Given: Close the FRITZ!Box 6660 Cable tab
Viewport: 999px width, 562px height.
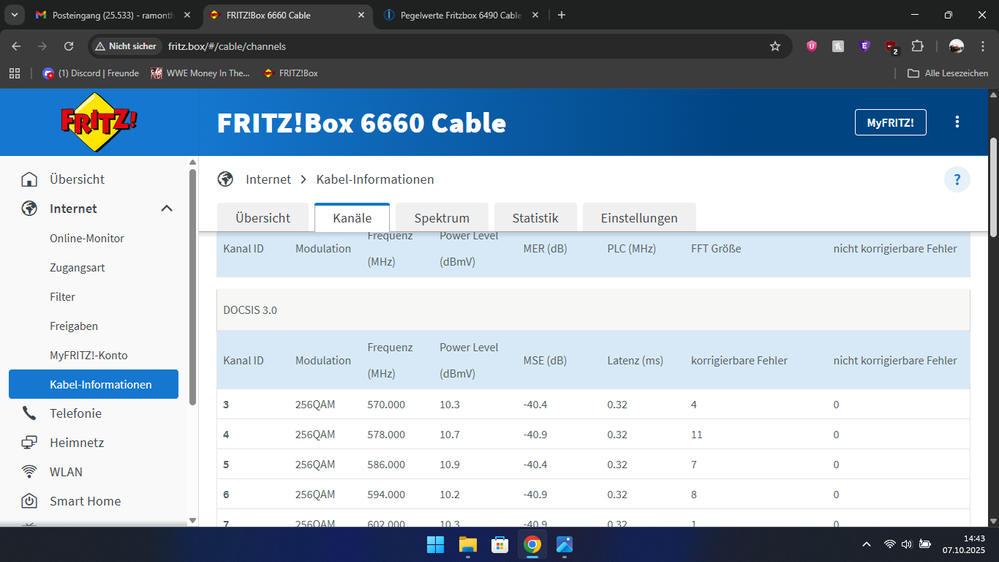Looking at the screenshot, I should [x=361, y=15].
